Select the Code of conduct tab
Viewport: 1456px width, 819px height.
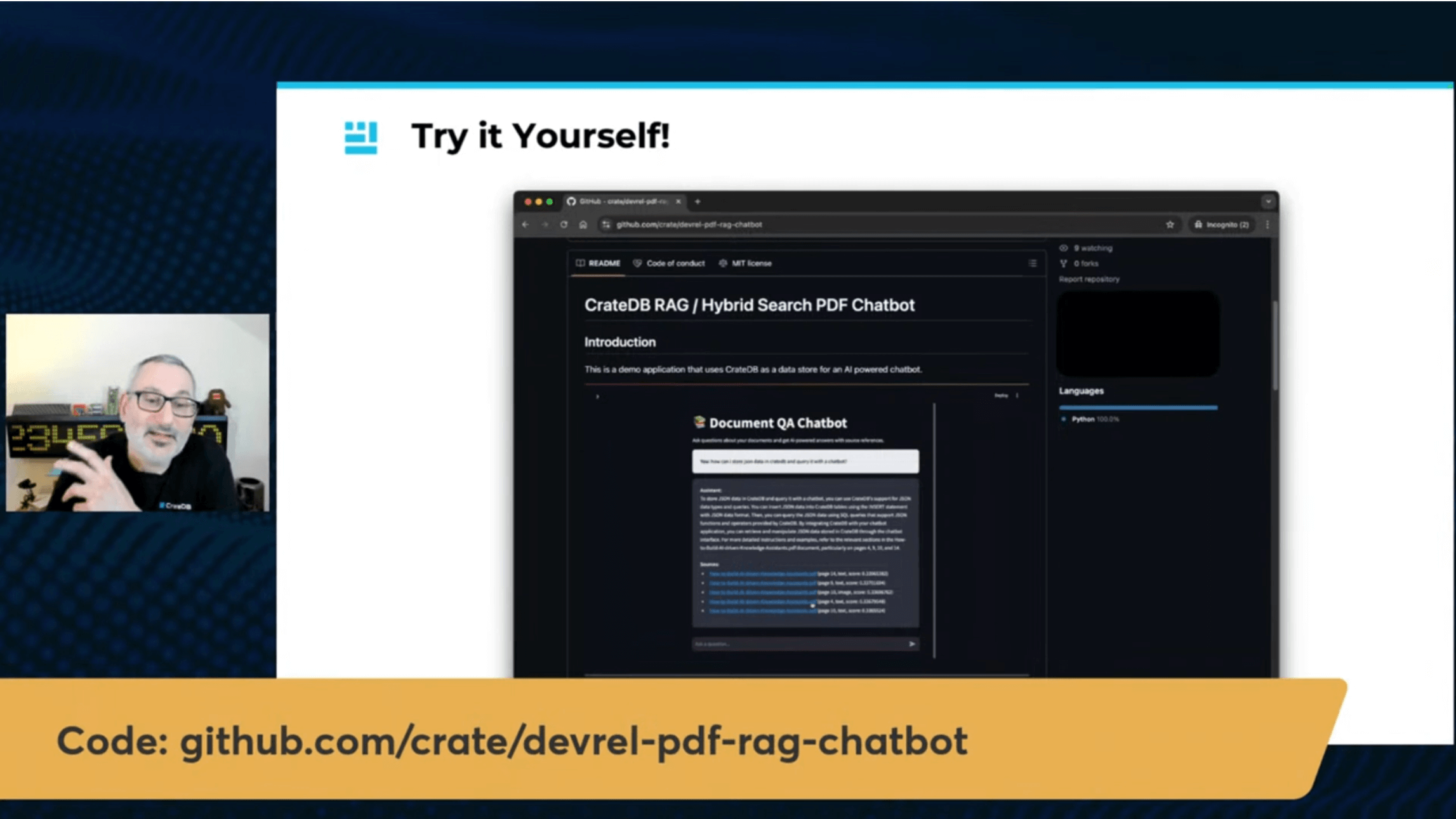point(675,263)
